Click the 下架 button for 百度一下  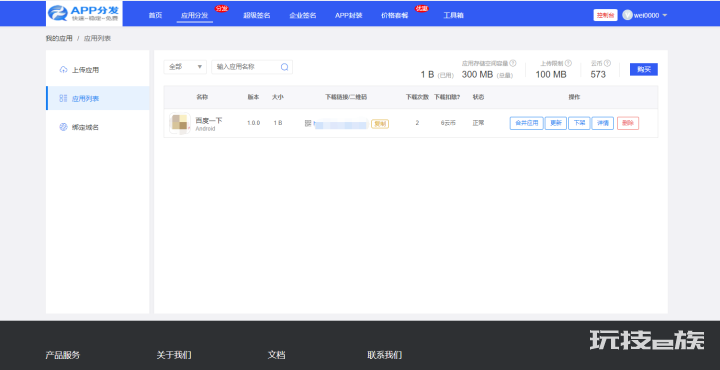tap(579, 123)
